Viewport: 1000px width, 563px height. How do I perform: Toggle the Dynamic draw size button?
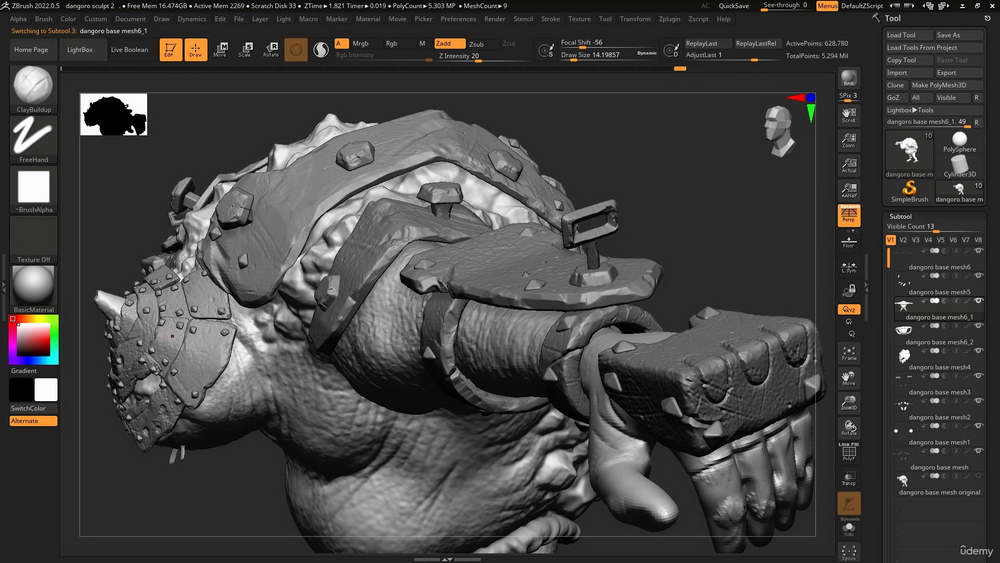tap(646, 54)
